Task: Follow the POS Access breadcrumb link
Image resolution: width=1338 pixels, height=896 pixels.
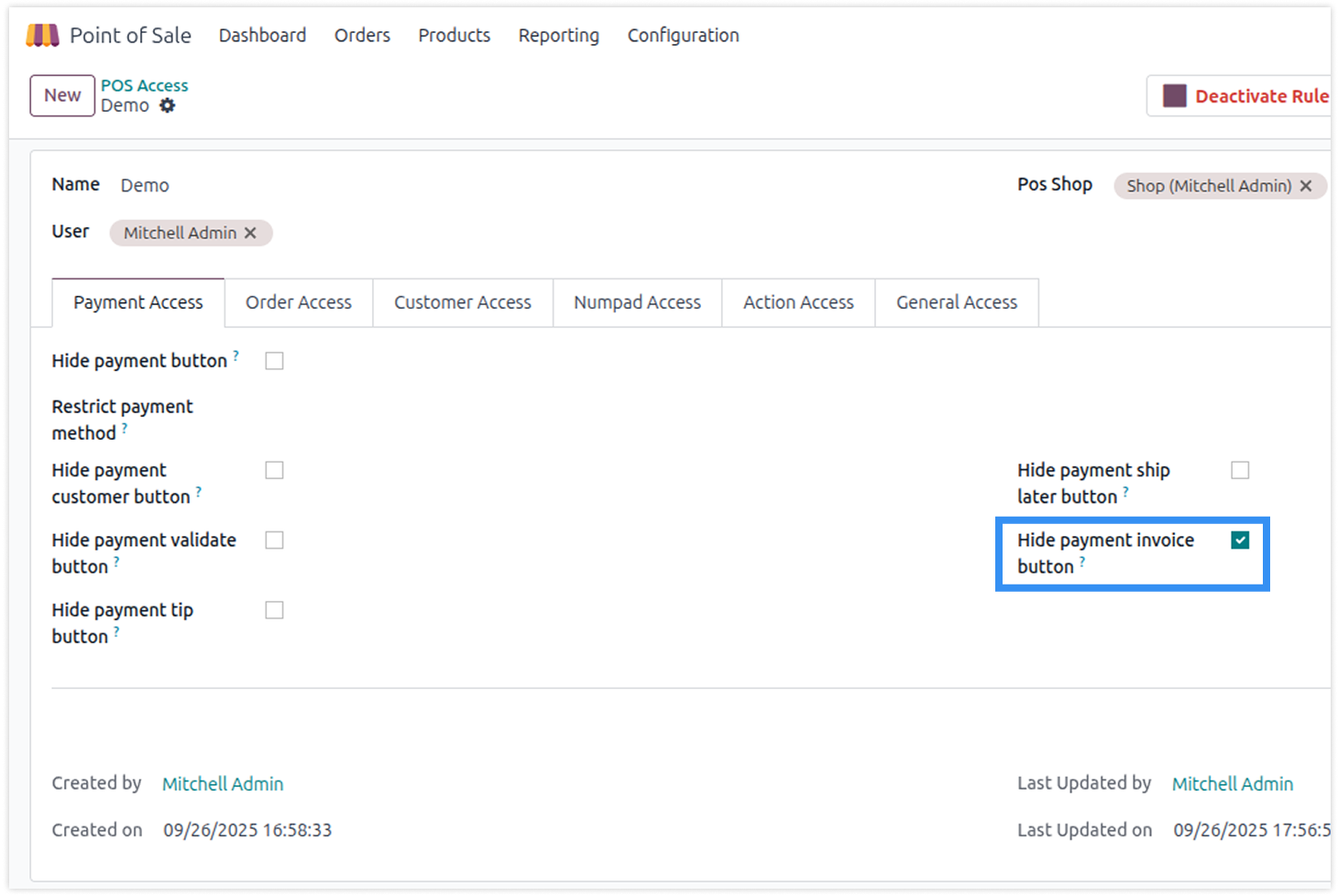Action: 144,85
